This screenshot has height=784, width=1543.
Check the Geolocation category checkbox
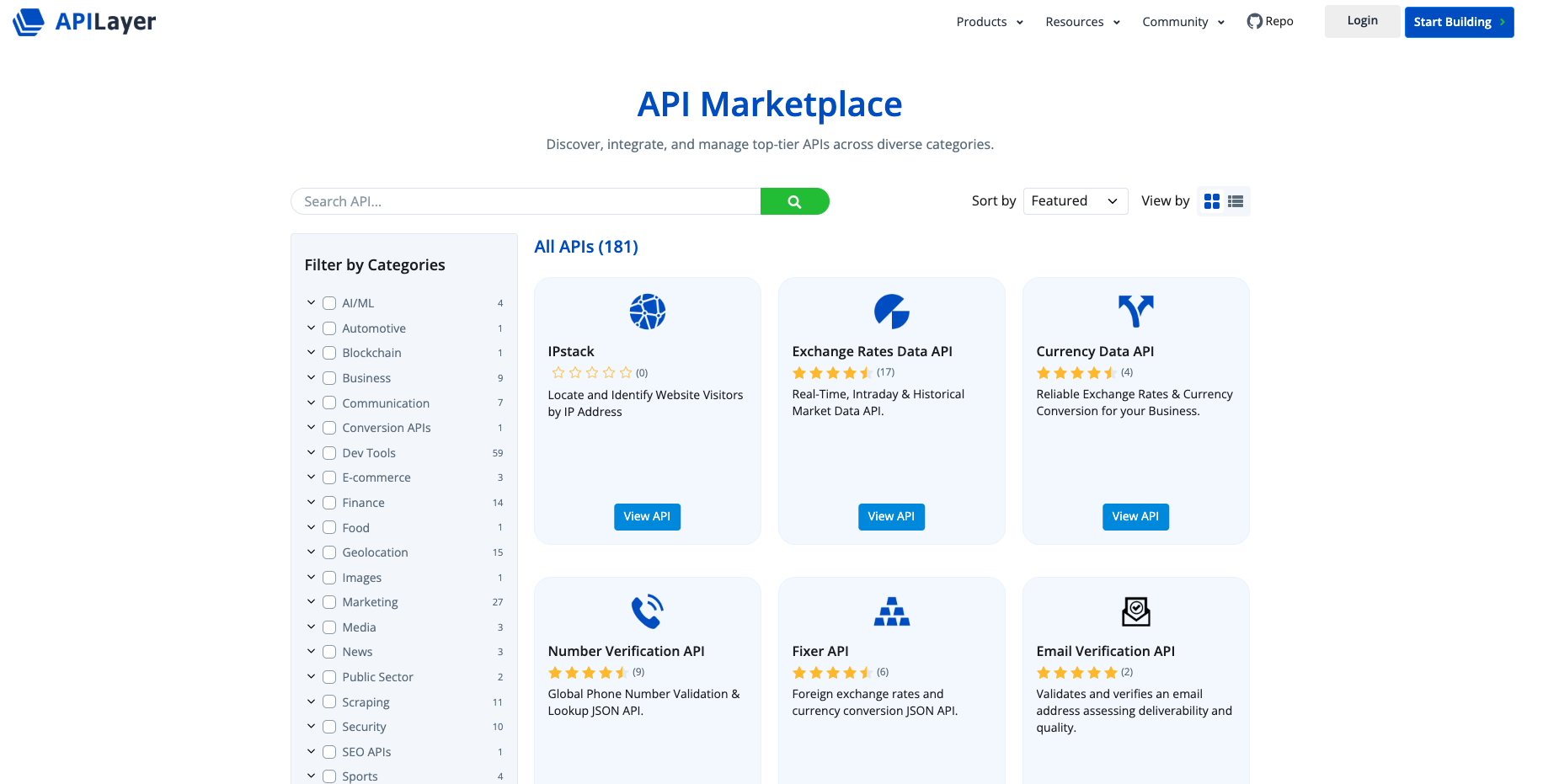coord(329,552)
